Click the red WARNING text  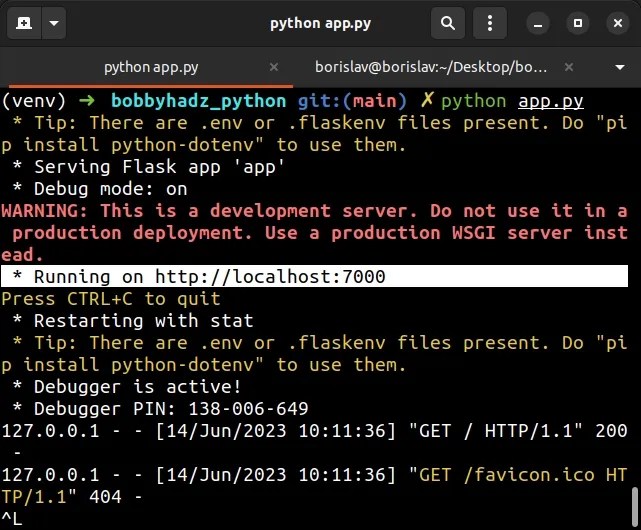tap(314, 233)
